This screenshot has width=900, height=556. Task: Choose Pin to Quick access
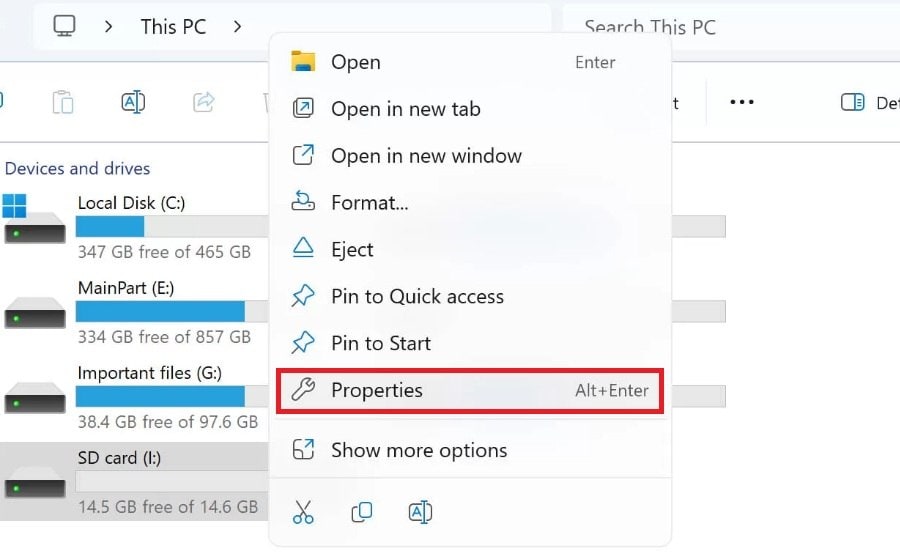(417, 296)
